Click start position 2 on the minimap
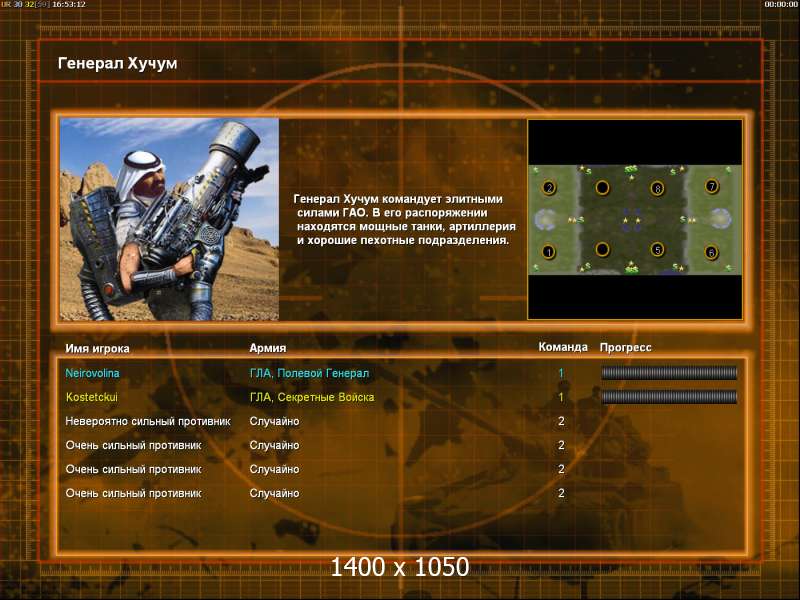This screenshot has width=800, height=600. click(x=548, y=187)
